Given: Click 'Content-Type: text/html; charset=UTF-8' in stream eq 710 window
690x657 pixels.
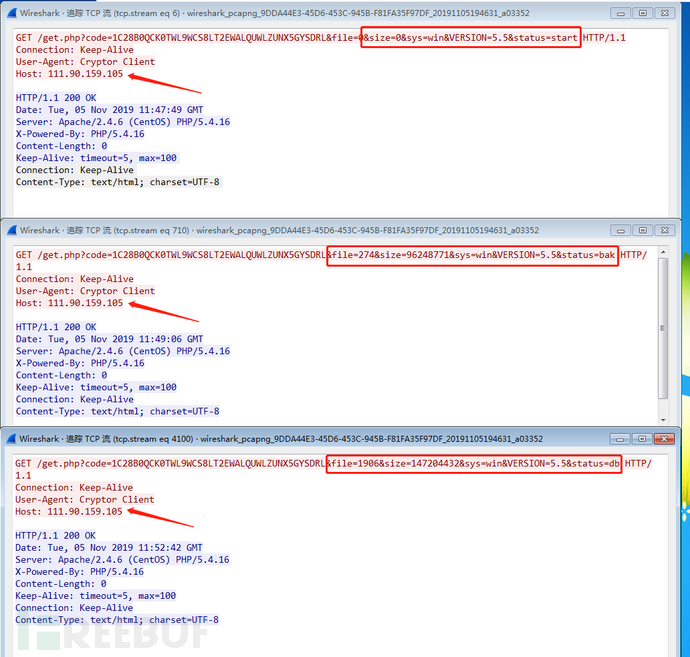Looking at the screenshot, I should 117,411.
